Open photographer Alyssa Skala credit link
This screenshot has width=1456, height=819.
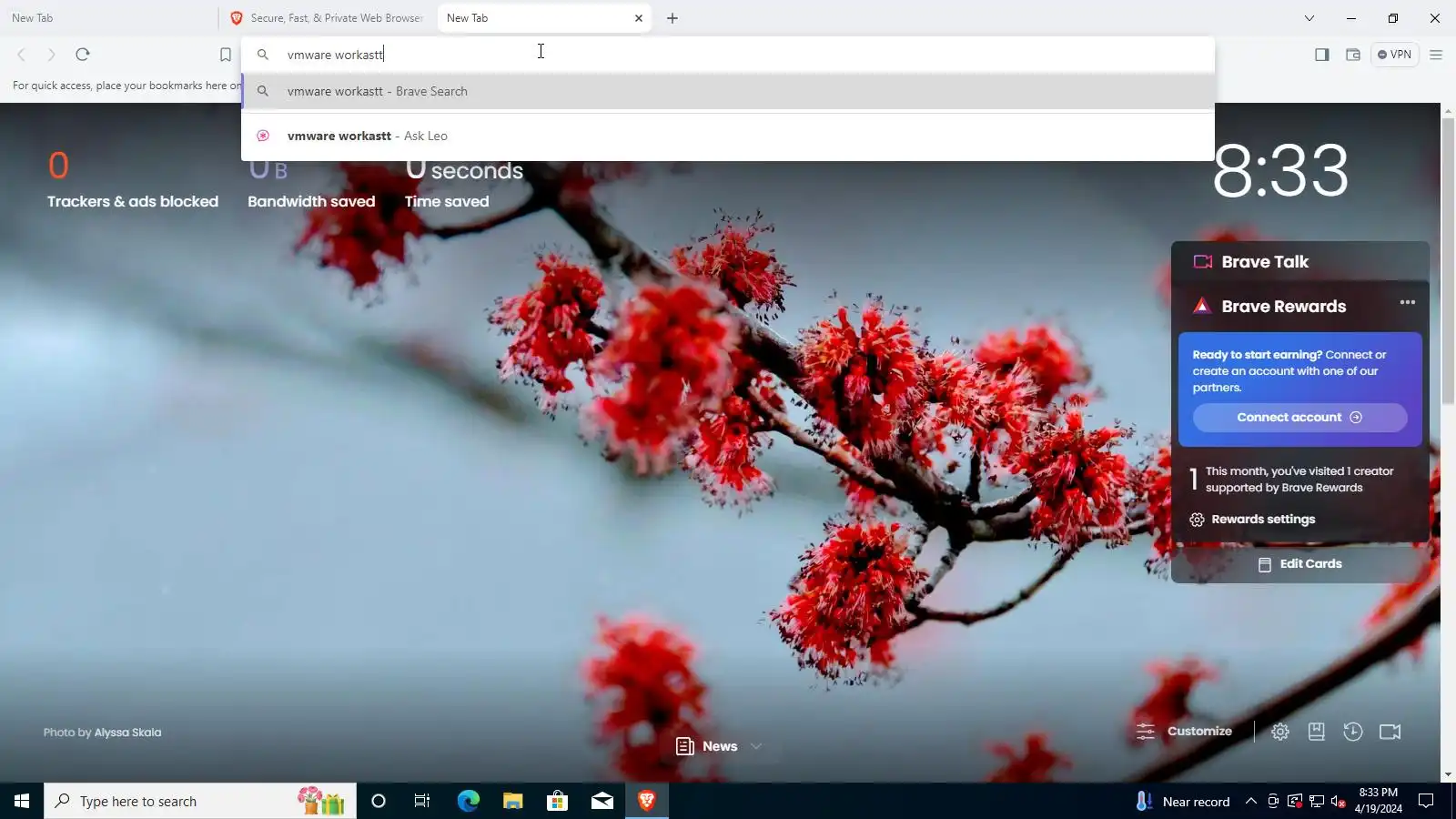pos(127,733)
